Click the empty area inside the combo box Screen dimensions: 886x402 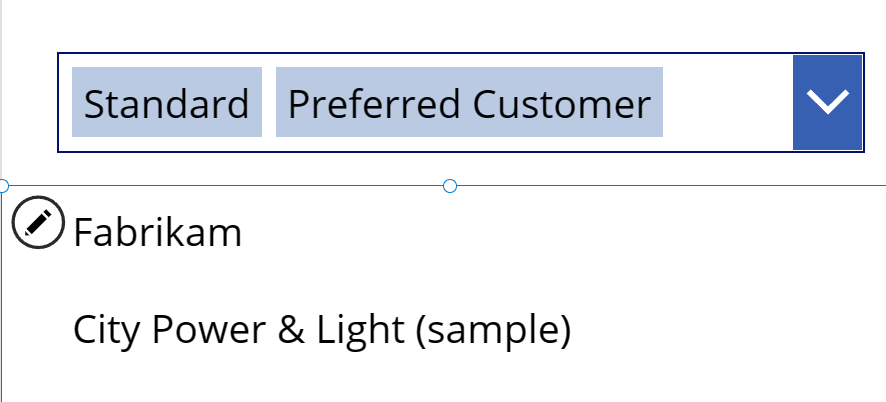[728, 102]
